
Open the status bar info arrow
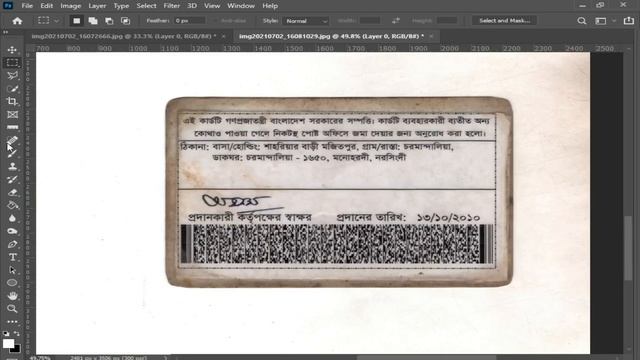point(165,358)
